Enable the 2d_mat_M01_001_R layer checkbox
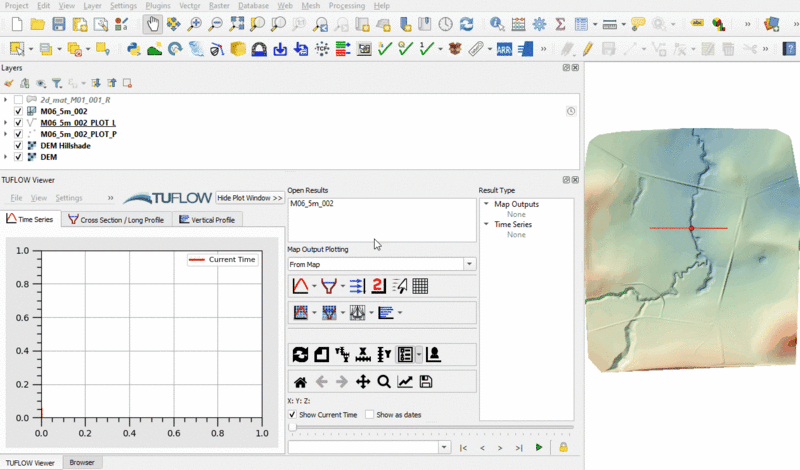This screenshot has height=470, width=800. point(18,100)
